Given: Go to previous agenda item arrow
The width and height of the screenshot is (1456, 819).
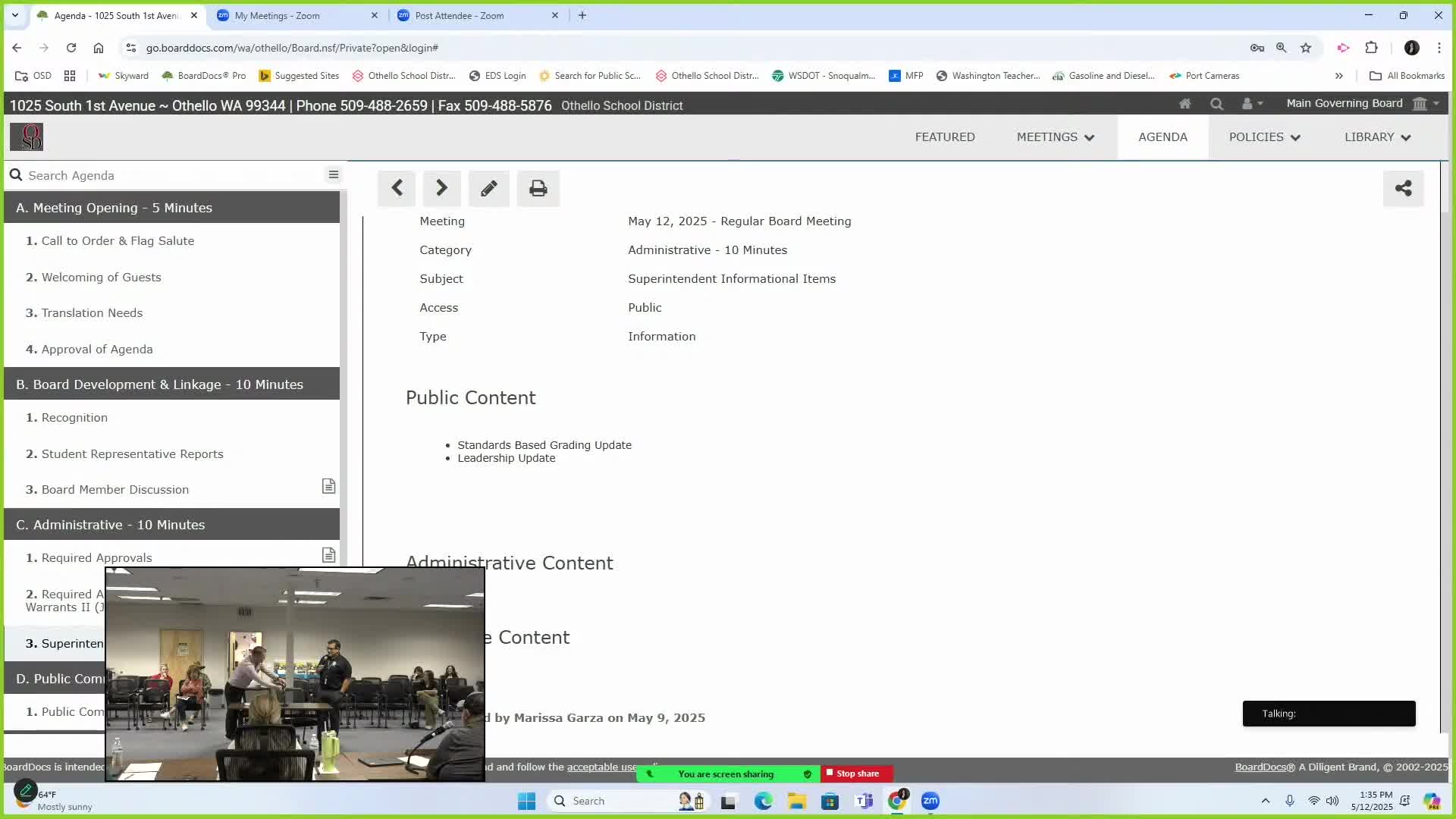Looking at the screenshot, I should coord(397,188).
